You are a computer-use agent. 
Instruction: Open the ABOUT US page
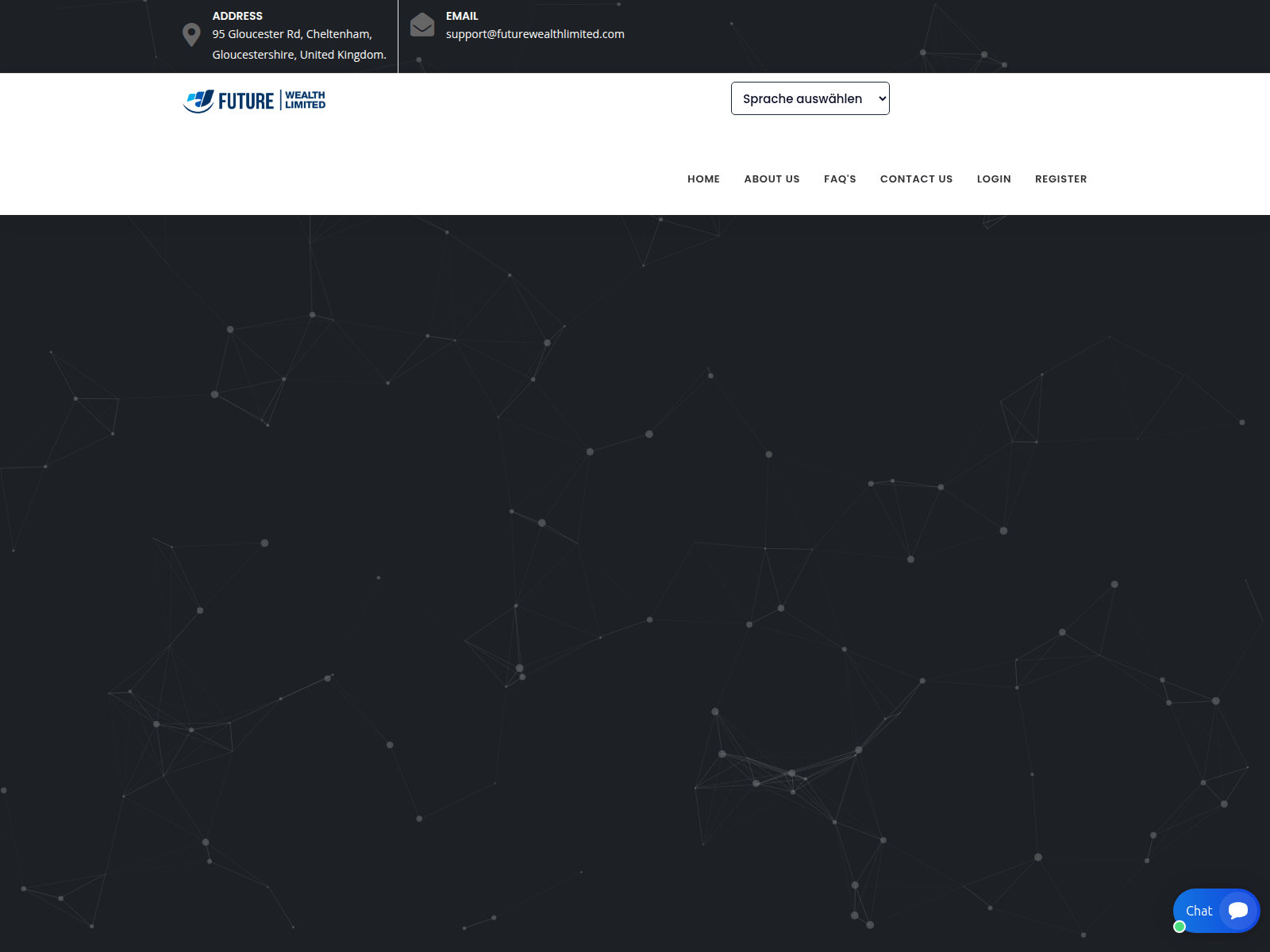coord(772,179)
